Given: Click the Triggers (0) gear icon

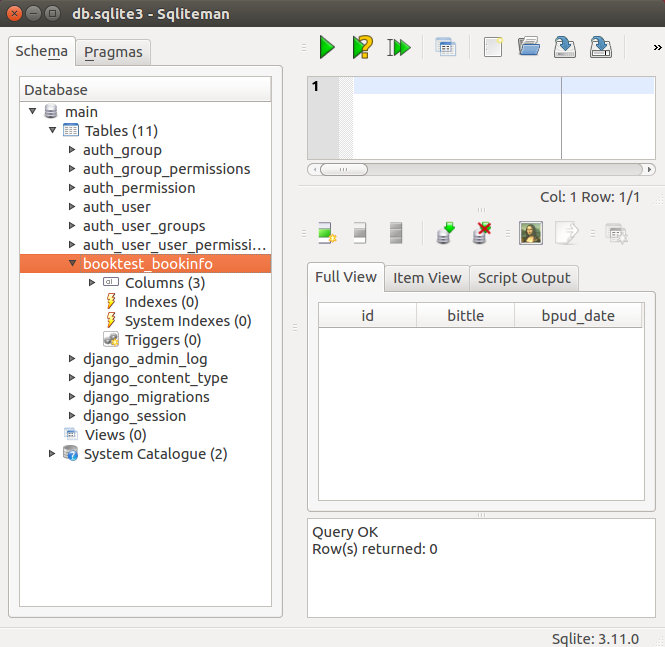Looking at the screenshot, I should click(x=111, y=340).
